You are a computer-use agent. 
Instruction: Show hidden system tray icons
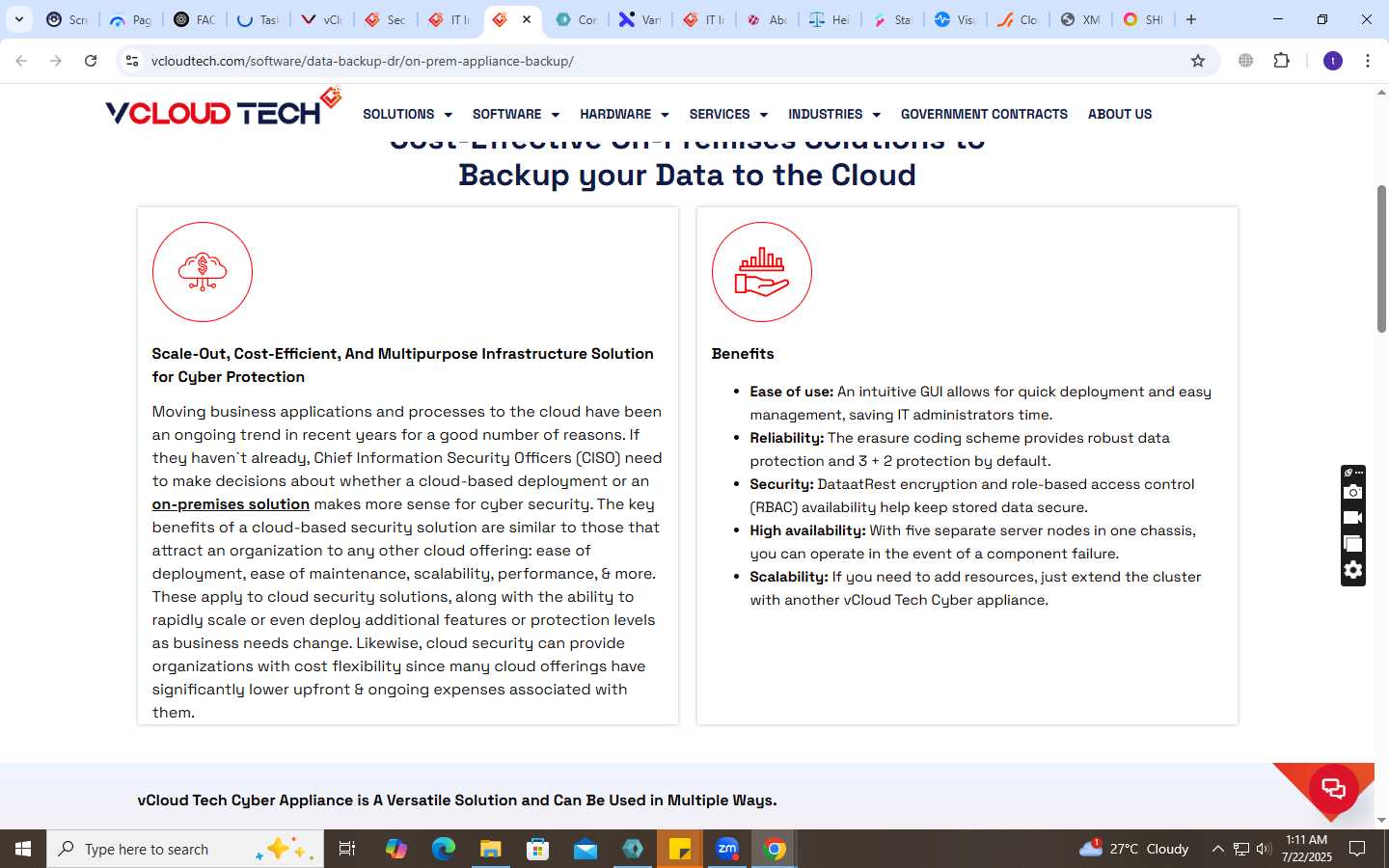click(x=1217, y=849)
